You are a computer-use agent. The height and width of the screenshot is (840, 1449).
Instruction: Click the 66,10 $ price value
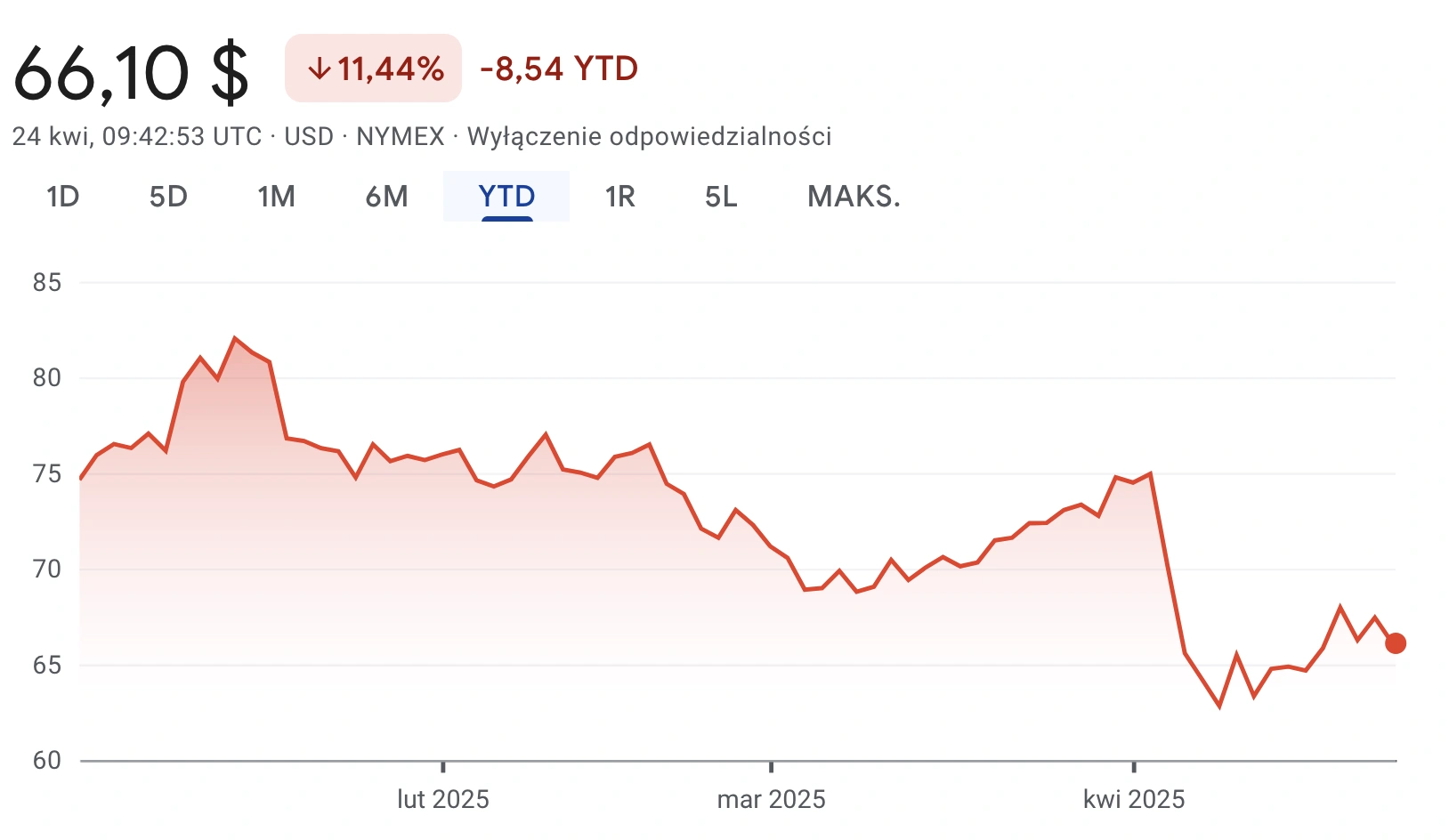coord(131,72)
